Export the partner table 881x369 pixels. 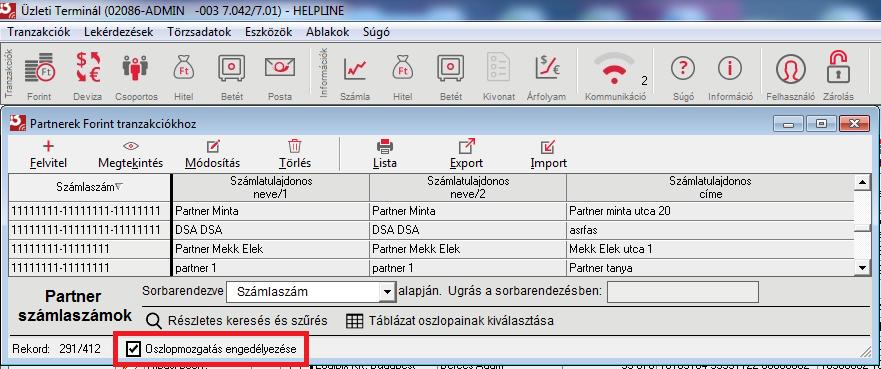tap(466, 154)
